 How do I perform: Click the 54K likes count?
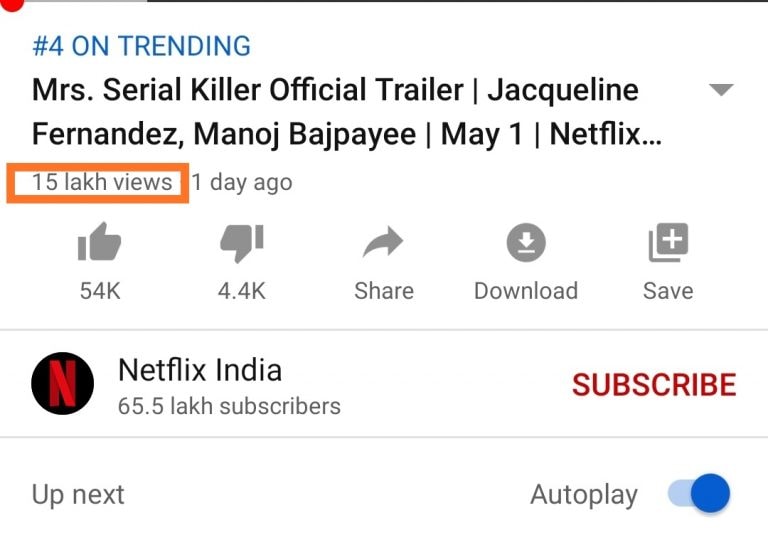tap(99, 291)
